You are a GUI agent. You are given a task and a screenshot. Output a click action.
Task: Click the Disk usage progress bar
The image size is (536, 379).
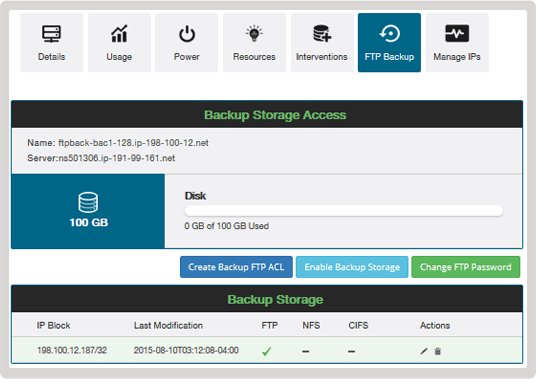point(344,211)
